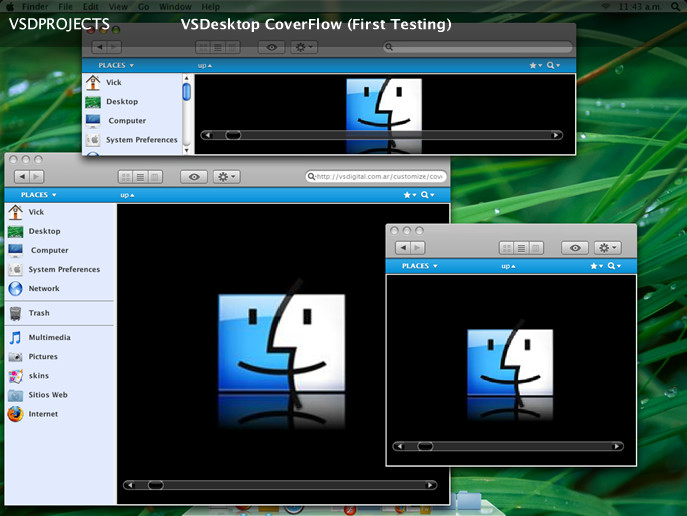Go back in the top window

[99, 47]
